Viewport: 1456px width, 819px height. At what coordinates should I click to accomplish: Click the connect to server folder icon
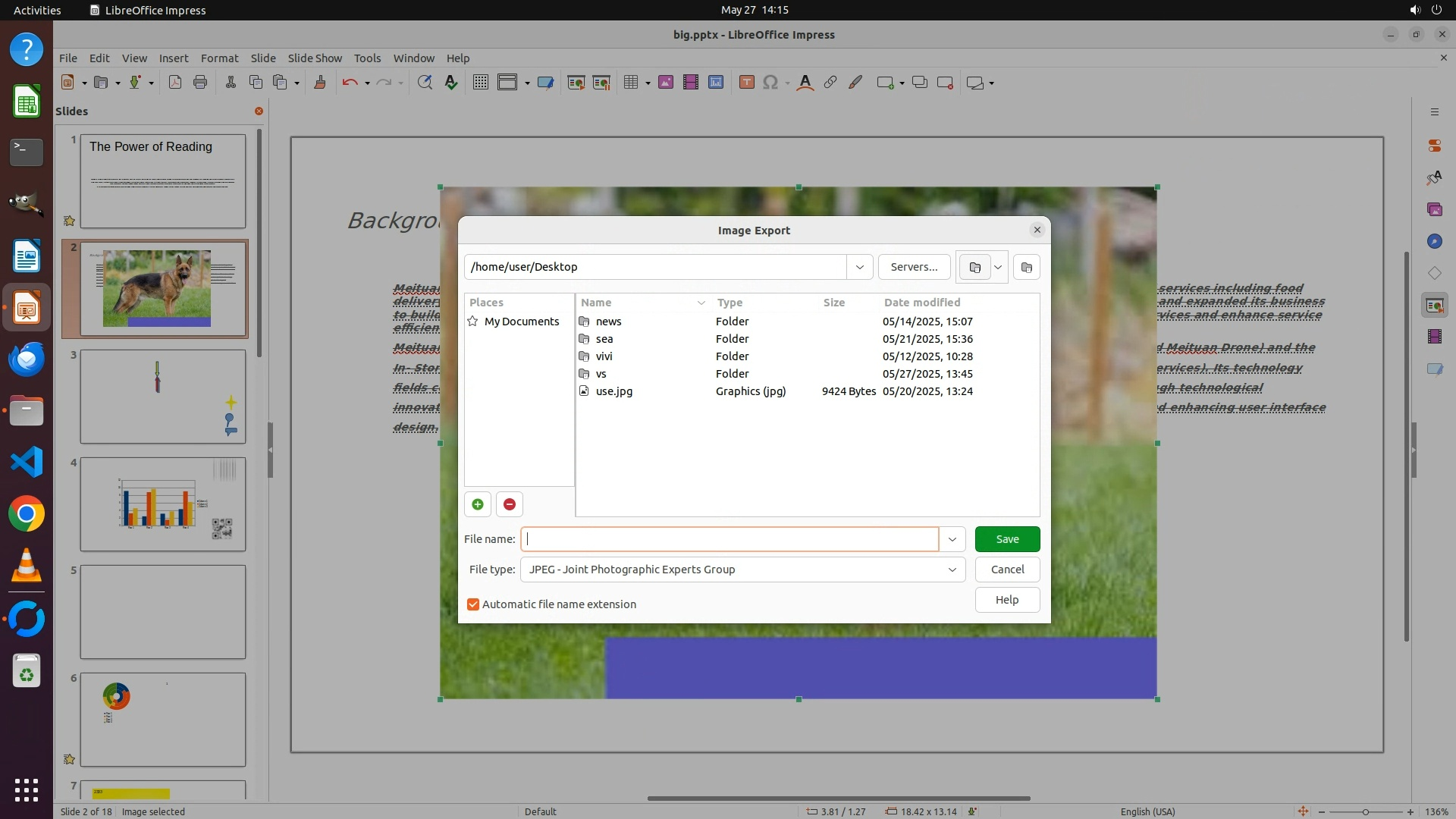point(975,267)
